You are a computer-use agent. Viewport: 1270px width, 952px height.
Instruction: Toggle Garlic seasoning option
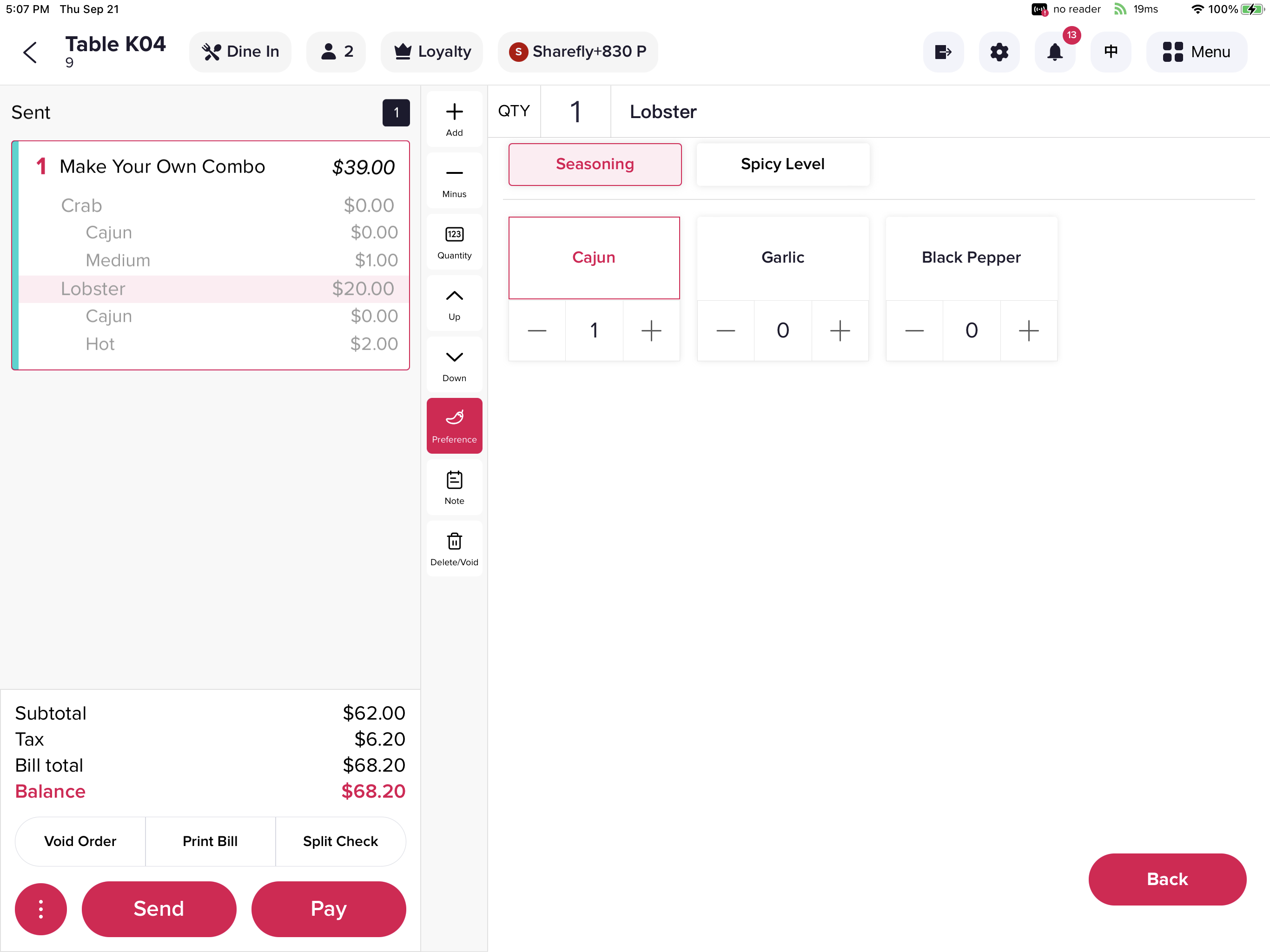783,256
